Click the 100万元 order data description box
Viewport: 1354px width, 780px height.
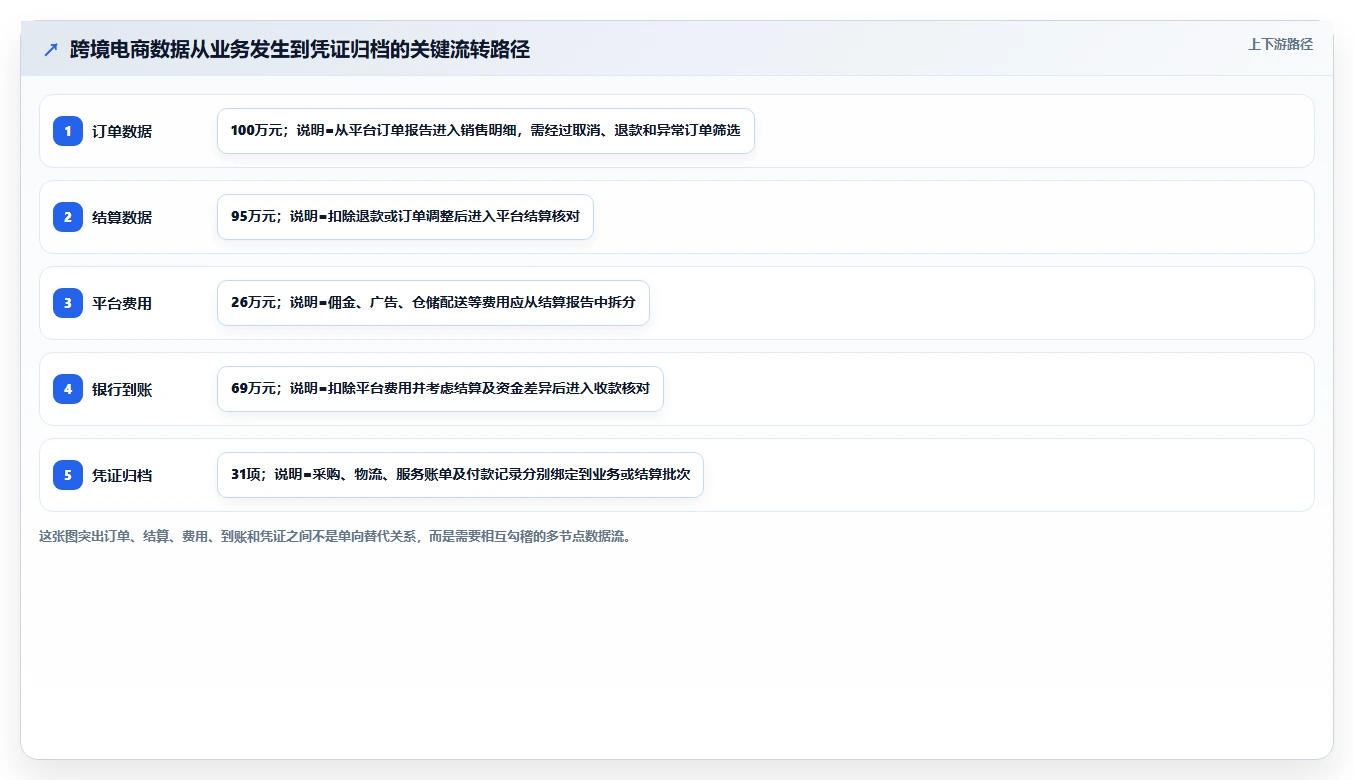[x=486, y=131]
